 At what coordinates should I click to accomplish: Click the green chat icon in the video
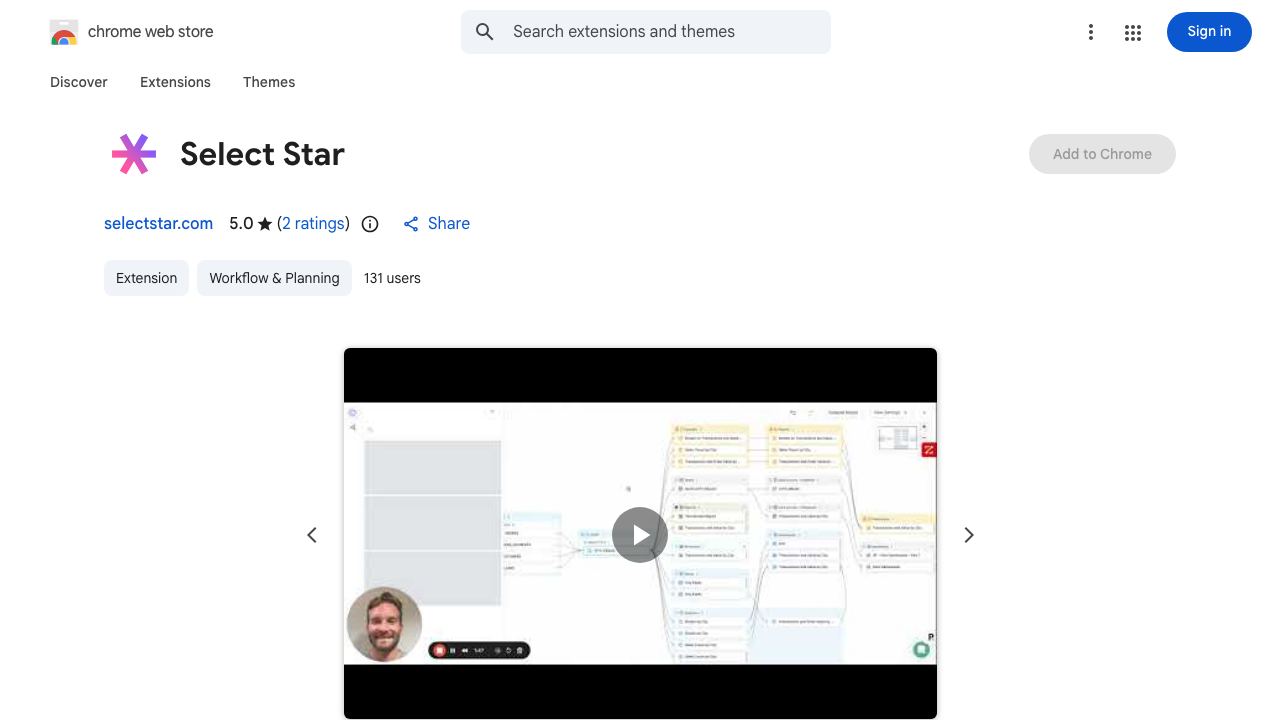(921, 650)
